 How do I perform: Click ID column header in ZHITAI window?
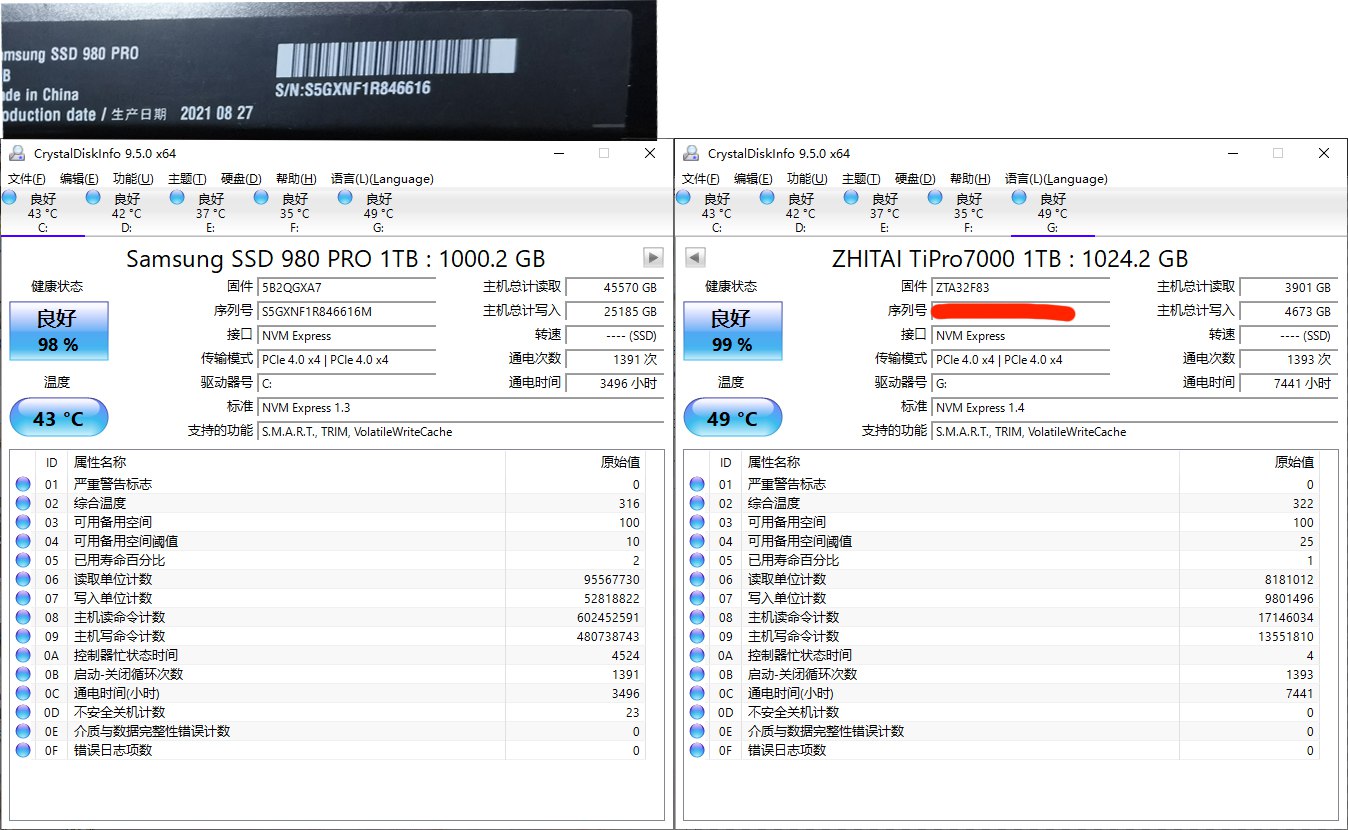726,463
